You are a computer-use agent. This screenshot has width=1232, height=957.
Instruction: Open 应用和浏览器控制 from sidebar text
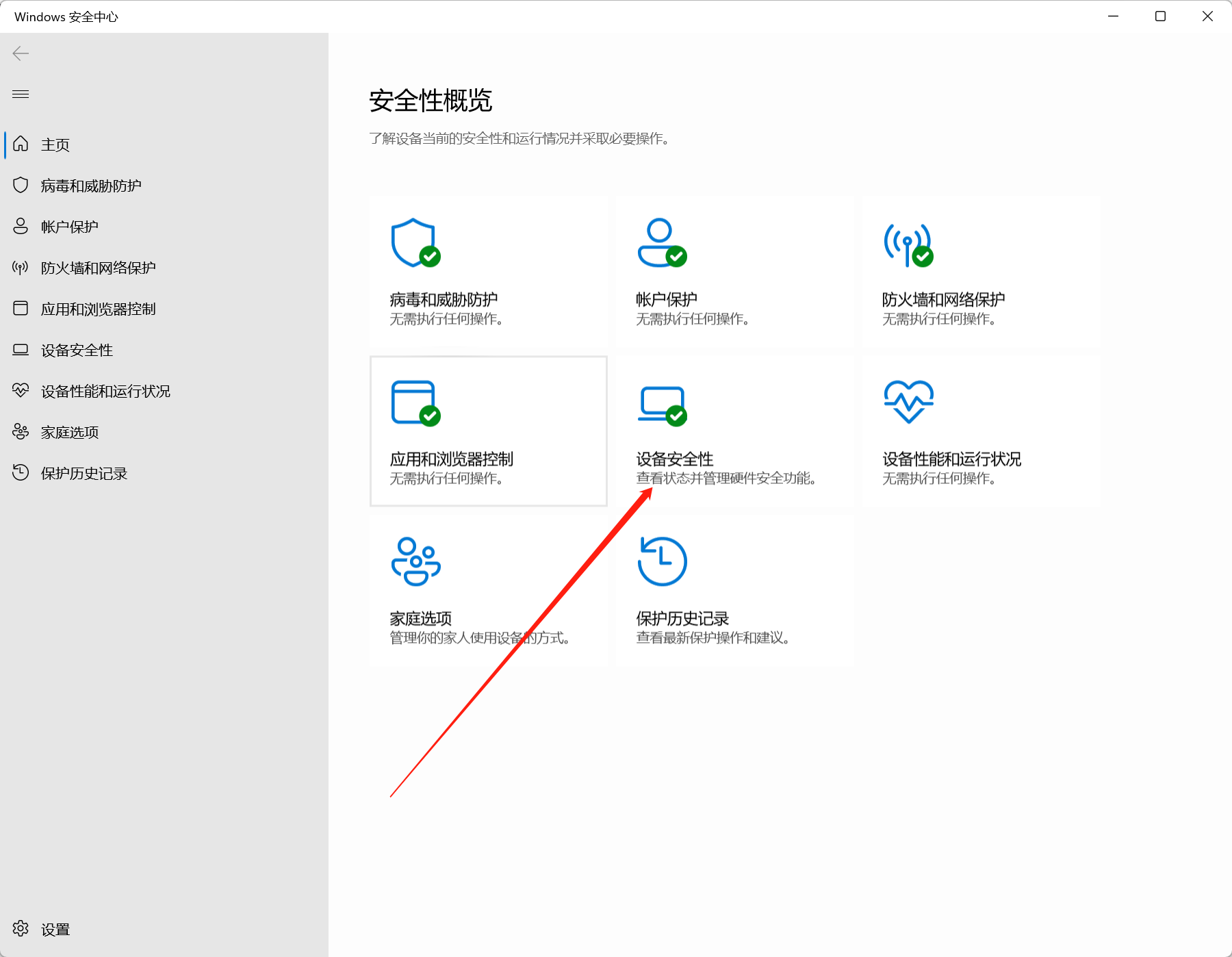[99, 309]
